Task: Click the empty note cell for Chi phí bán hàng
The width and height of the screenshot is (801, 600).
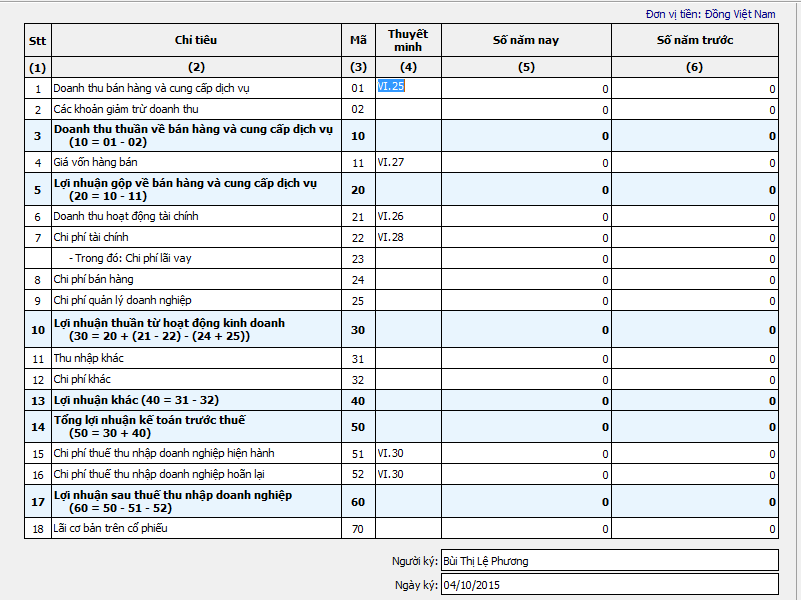Action: pyautogui.click(x=408, y=280)
